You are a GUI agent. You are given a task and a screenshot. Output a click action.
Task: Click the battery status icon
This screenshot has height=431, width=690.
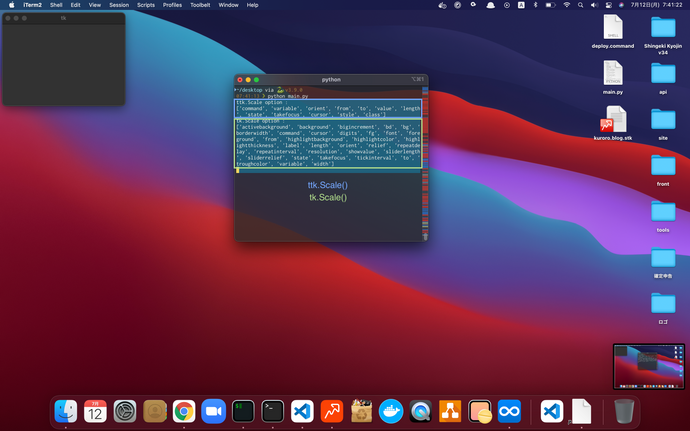550,5
